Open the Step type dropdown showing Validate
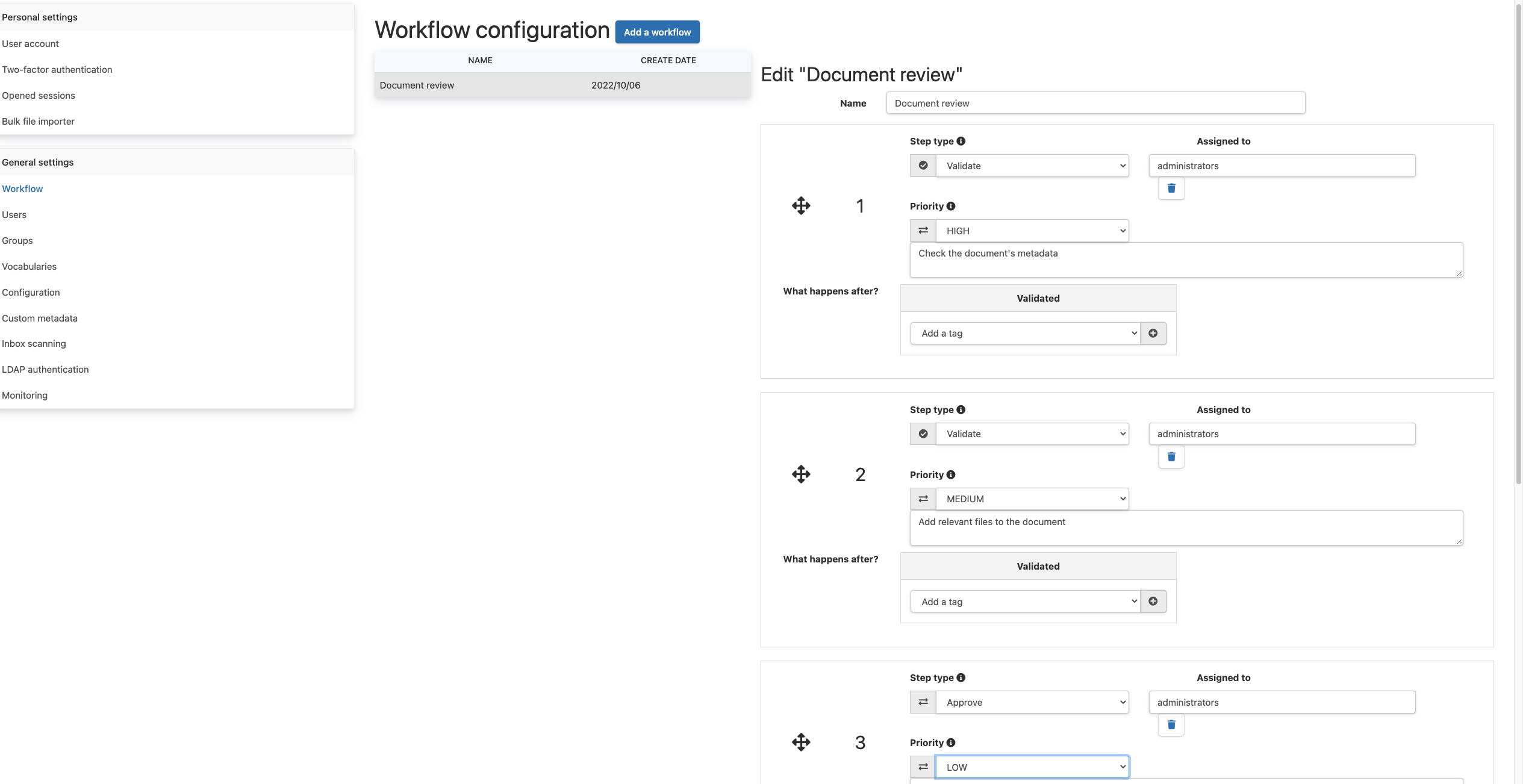1523x784 pixels. pos(1032,165)
